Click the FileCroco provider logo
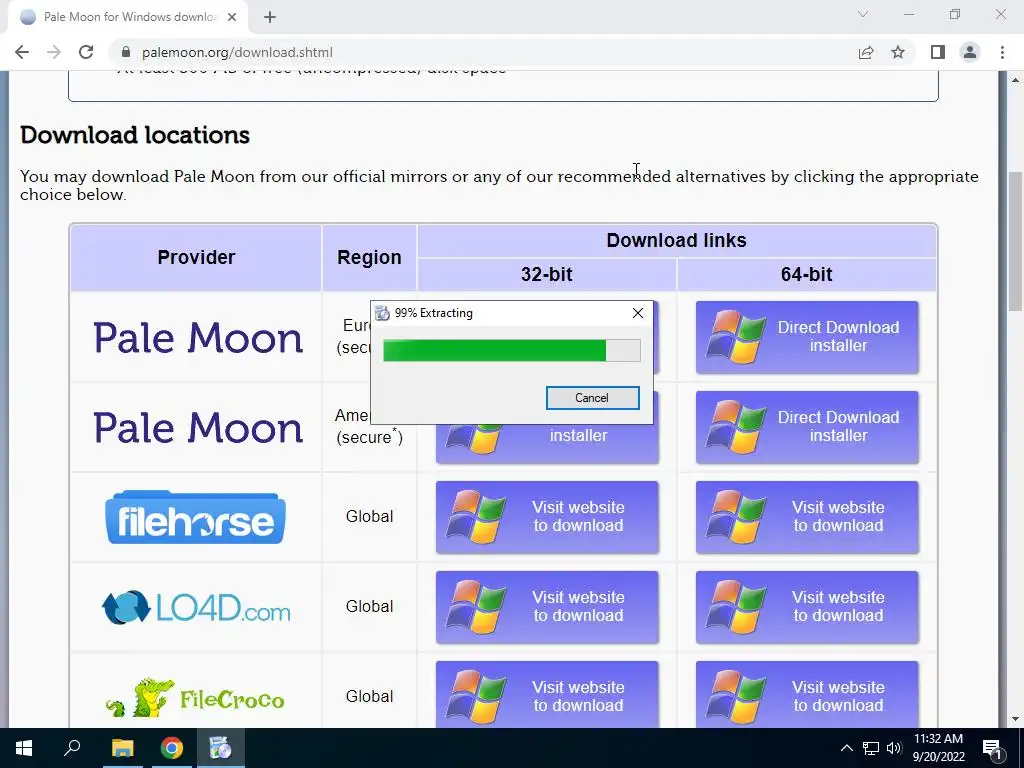 195,698
